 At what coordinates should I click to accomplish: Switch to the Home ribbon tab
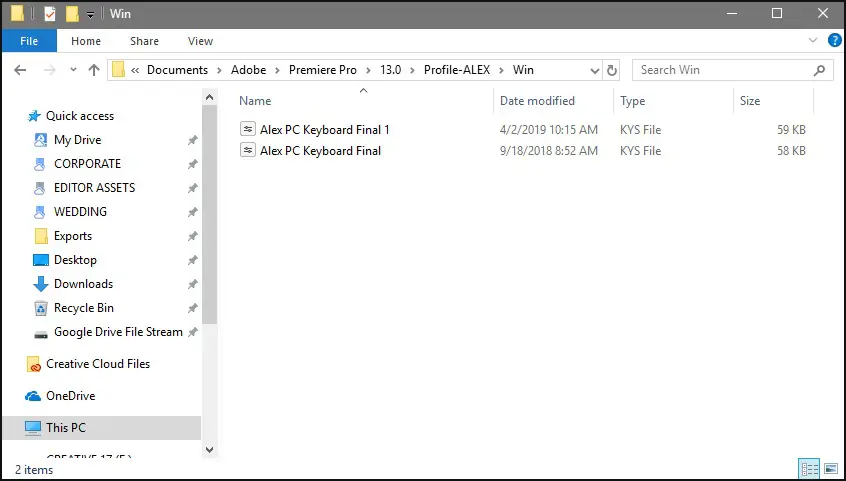(x=86, y=41)
